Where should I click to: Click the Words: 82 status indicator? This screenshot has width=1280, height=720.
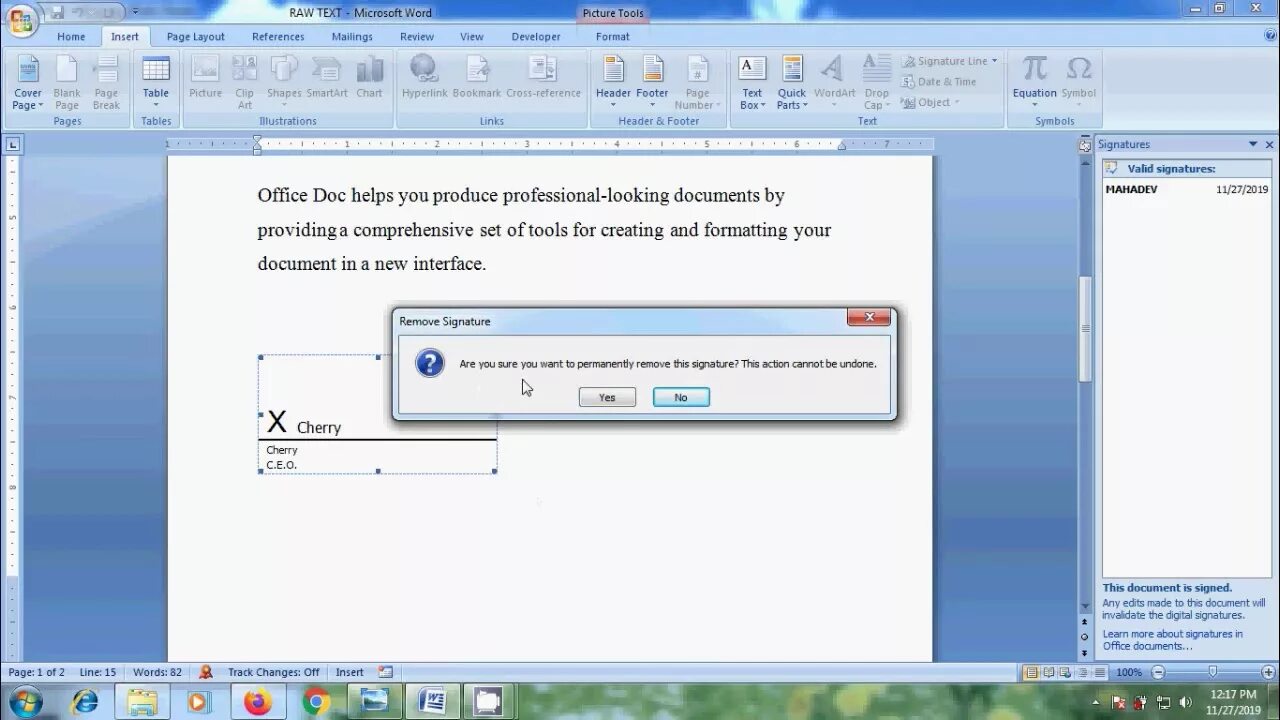157,672
